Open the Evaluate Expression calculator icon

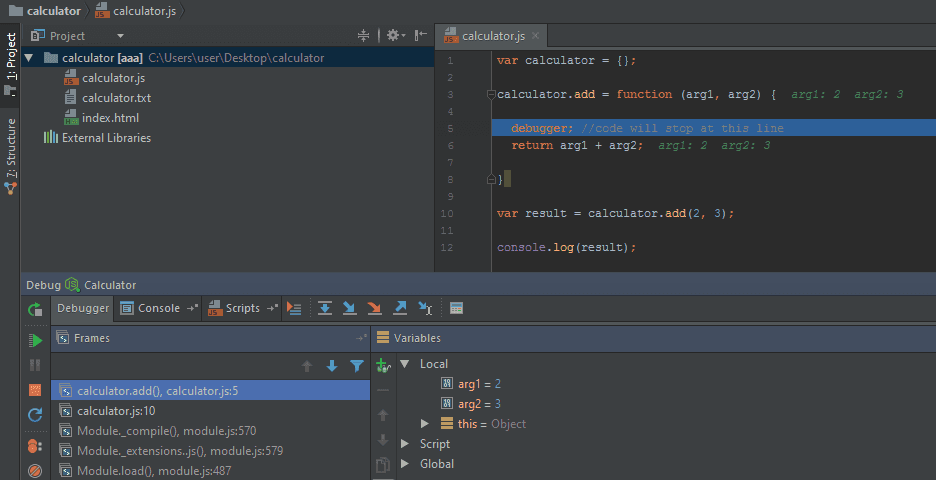[x=457, y=308]
